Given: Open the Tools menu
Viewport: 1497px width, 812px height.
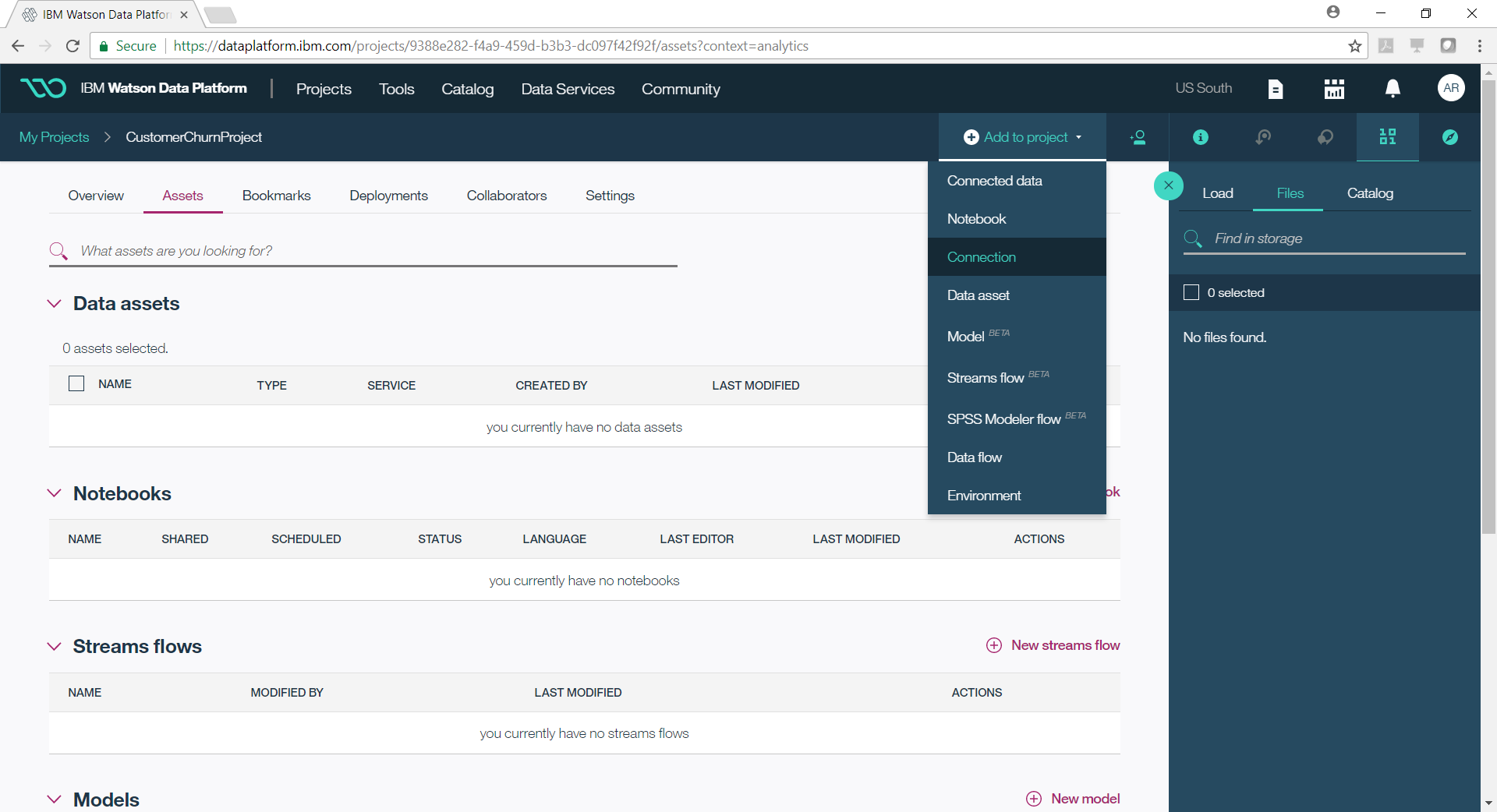Looking at the screenshot, I should (396, 89).
